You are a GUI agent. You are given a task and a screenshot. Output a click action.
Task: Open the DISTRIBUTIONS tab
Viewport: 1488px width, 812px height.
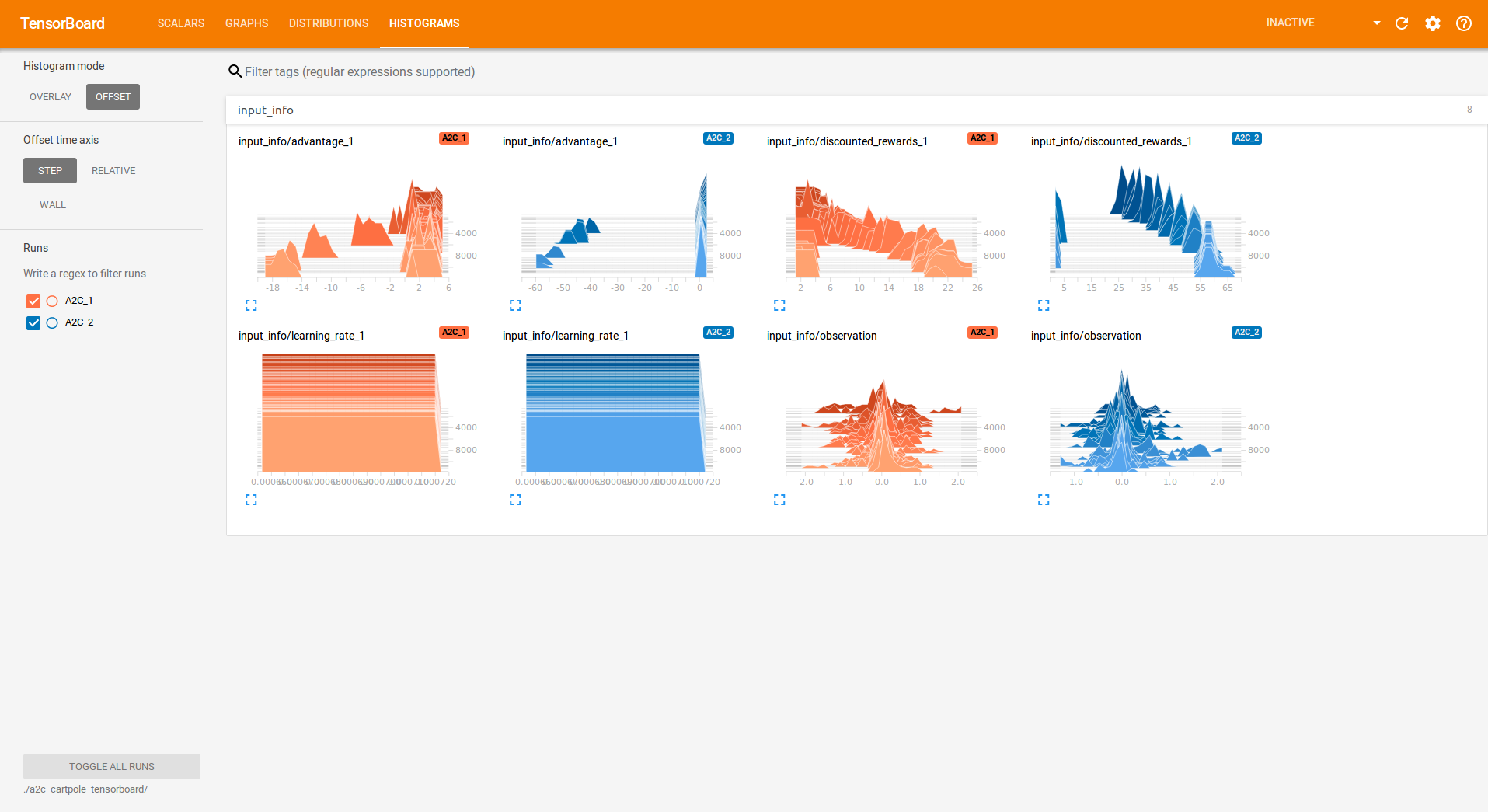(328, 23)
